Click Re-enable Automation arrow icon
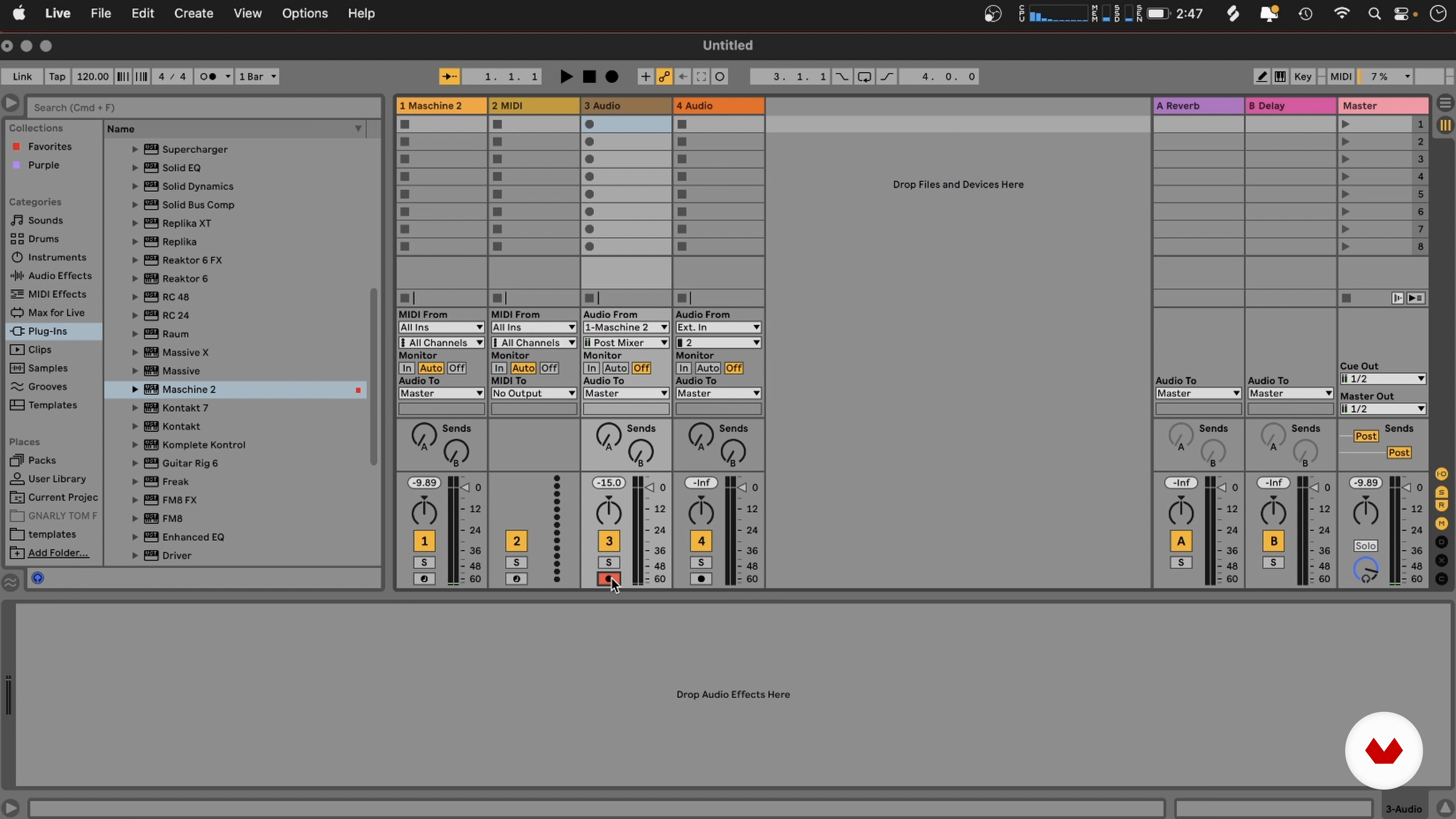The image size is (1456, 819). pos(683,76)
